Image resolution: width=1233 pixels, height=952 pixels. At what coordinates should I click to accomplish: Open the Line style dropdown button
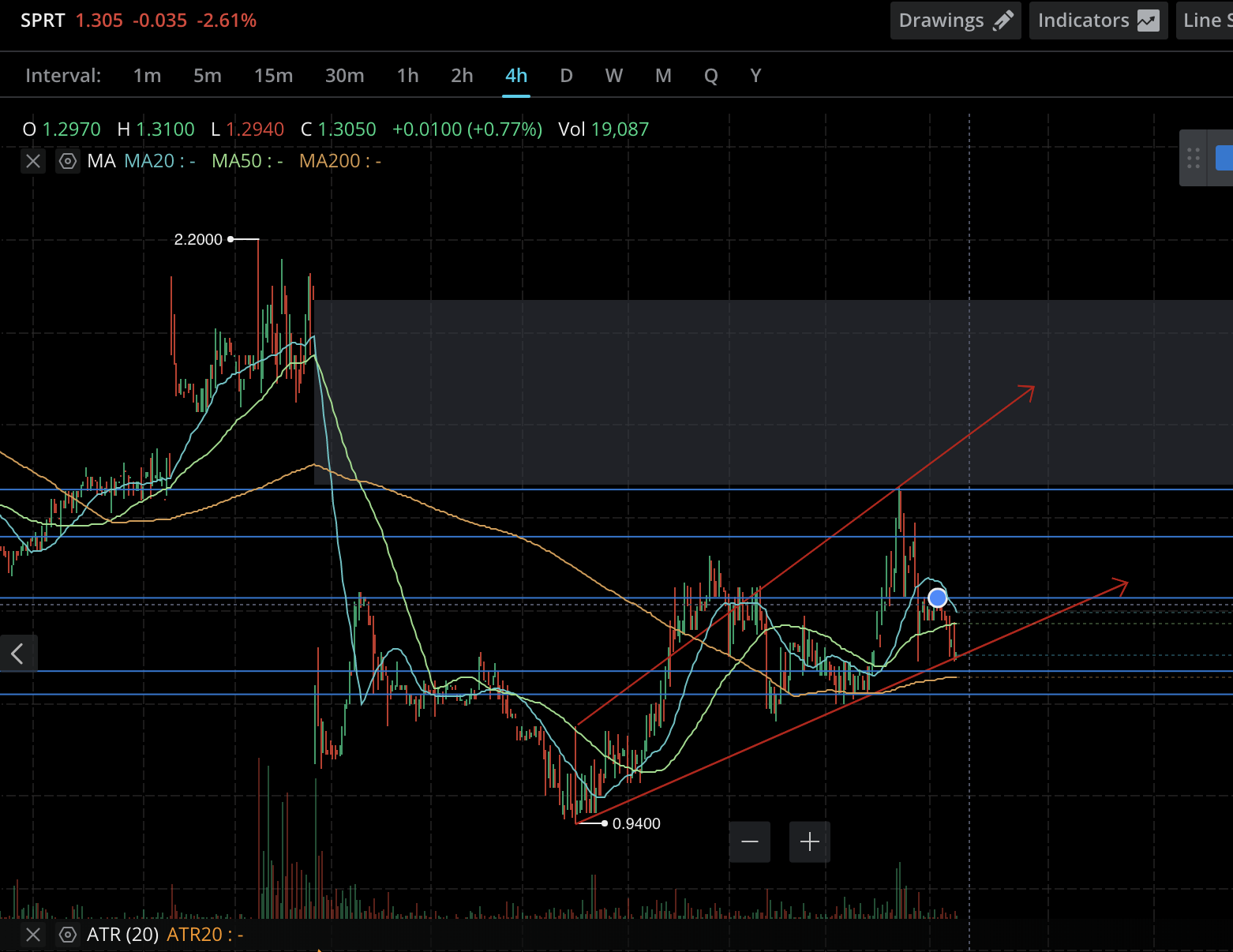pyautogui.click(x=1205, y=21)
